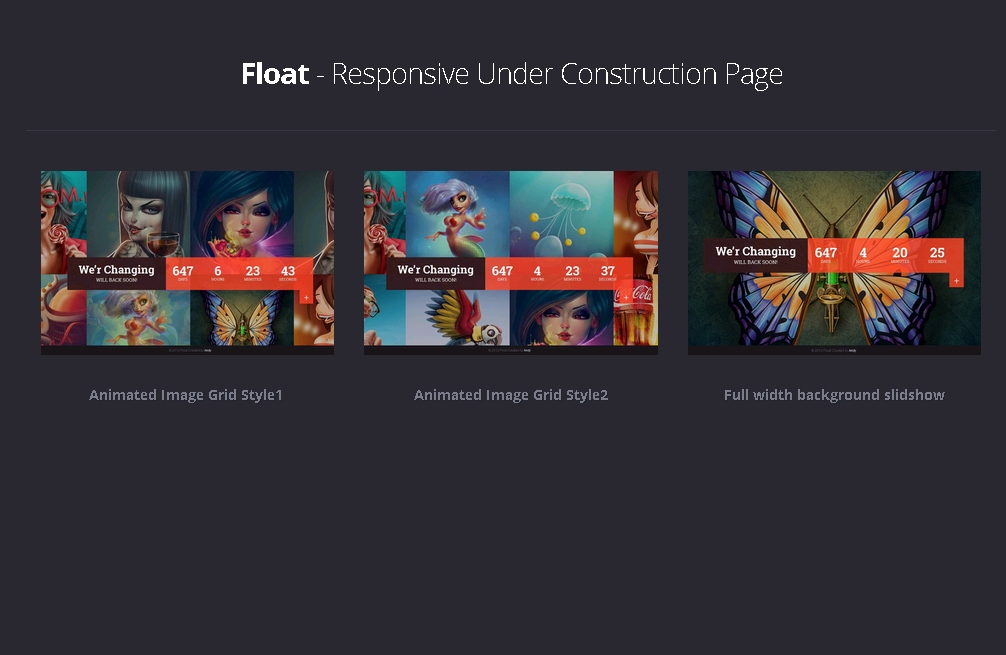Image resolution: width=1006 pixels, height=655 pixels.
Task: Click the 37 seconds counter in Style2 preview
Action: 608,273
